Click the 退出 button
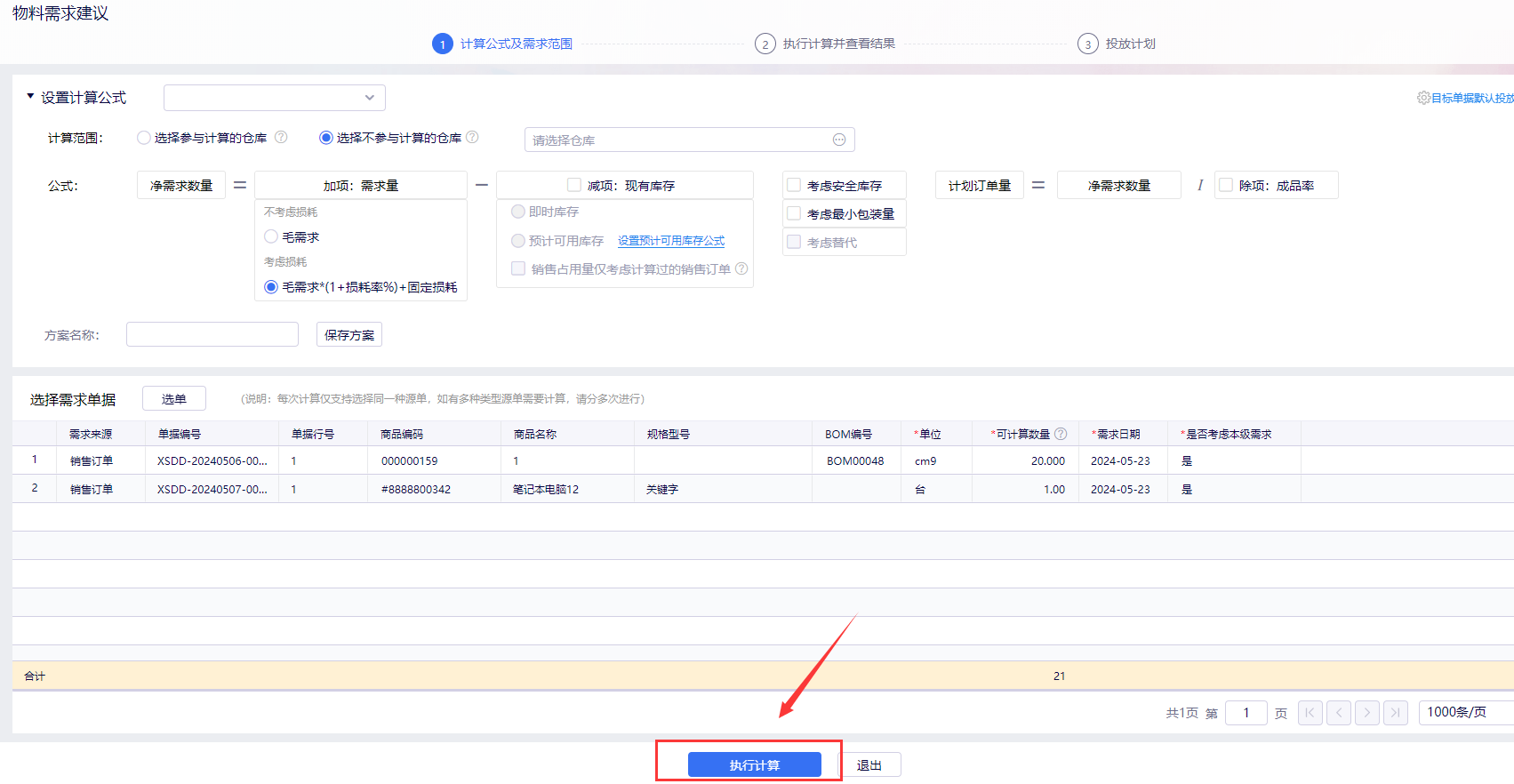This screenshot has width=1514, height=784. (x=869, y=764)
